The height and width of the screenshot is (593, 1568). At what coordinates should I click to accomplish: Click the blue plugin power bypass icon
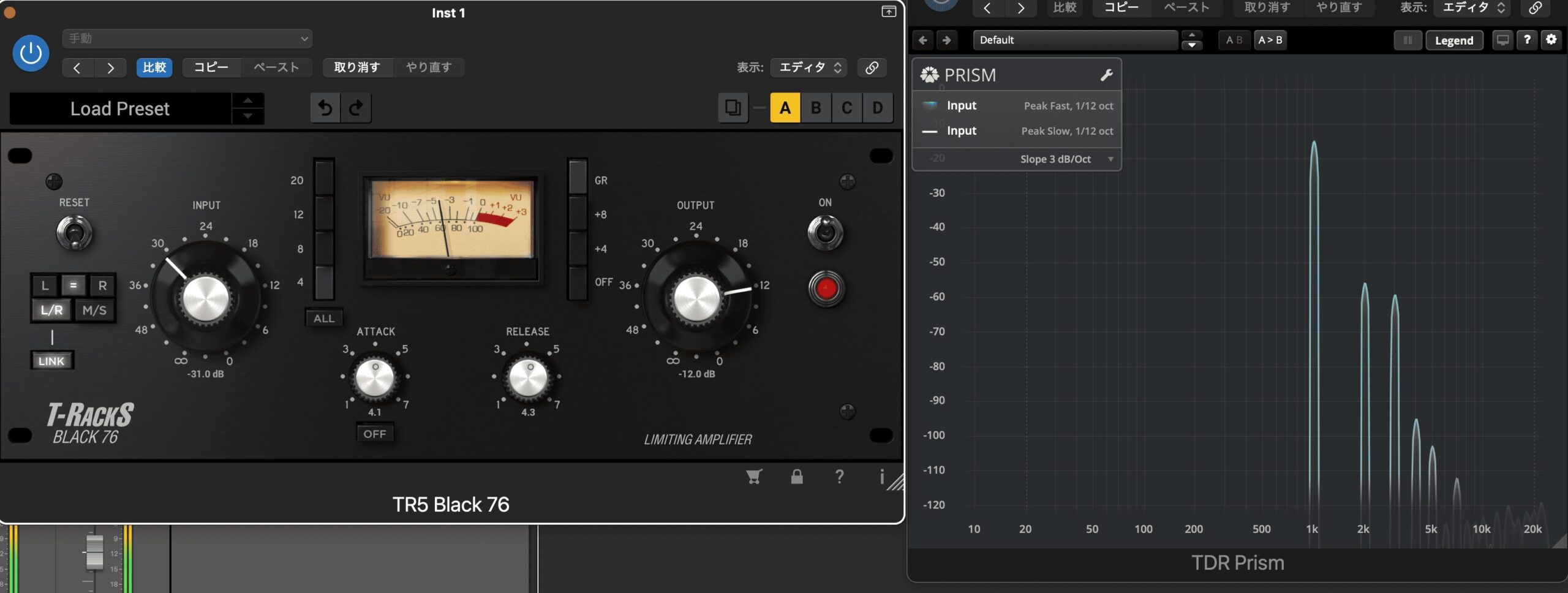31,53
